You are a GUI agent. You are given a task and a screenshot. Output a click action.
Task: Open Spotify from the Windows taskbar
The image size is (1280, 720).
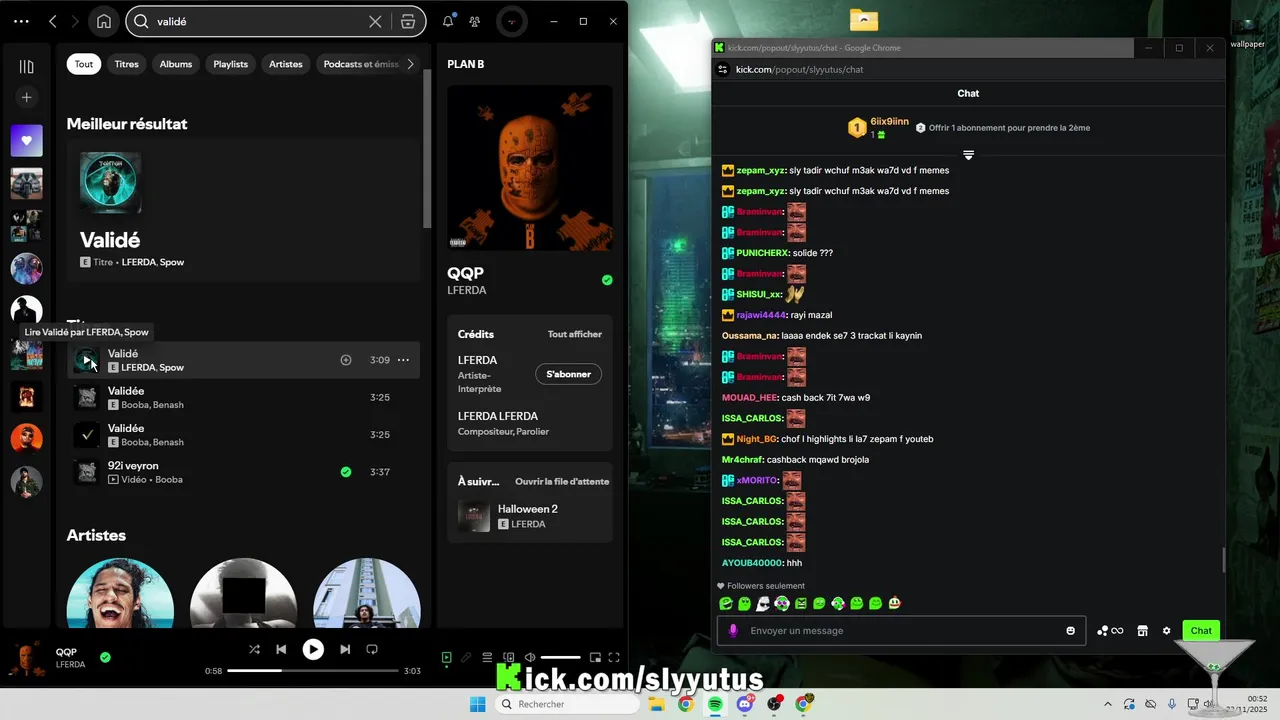(715, 704)
